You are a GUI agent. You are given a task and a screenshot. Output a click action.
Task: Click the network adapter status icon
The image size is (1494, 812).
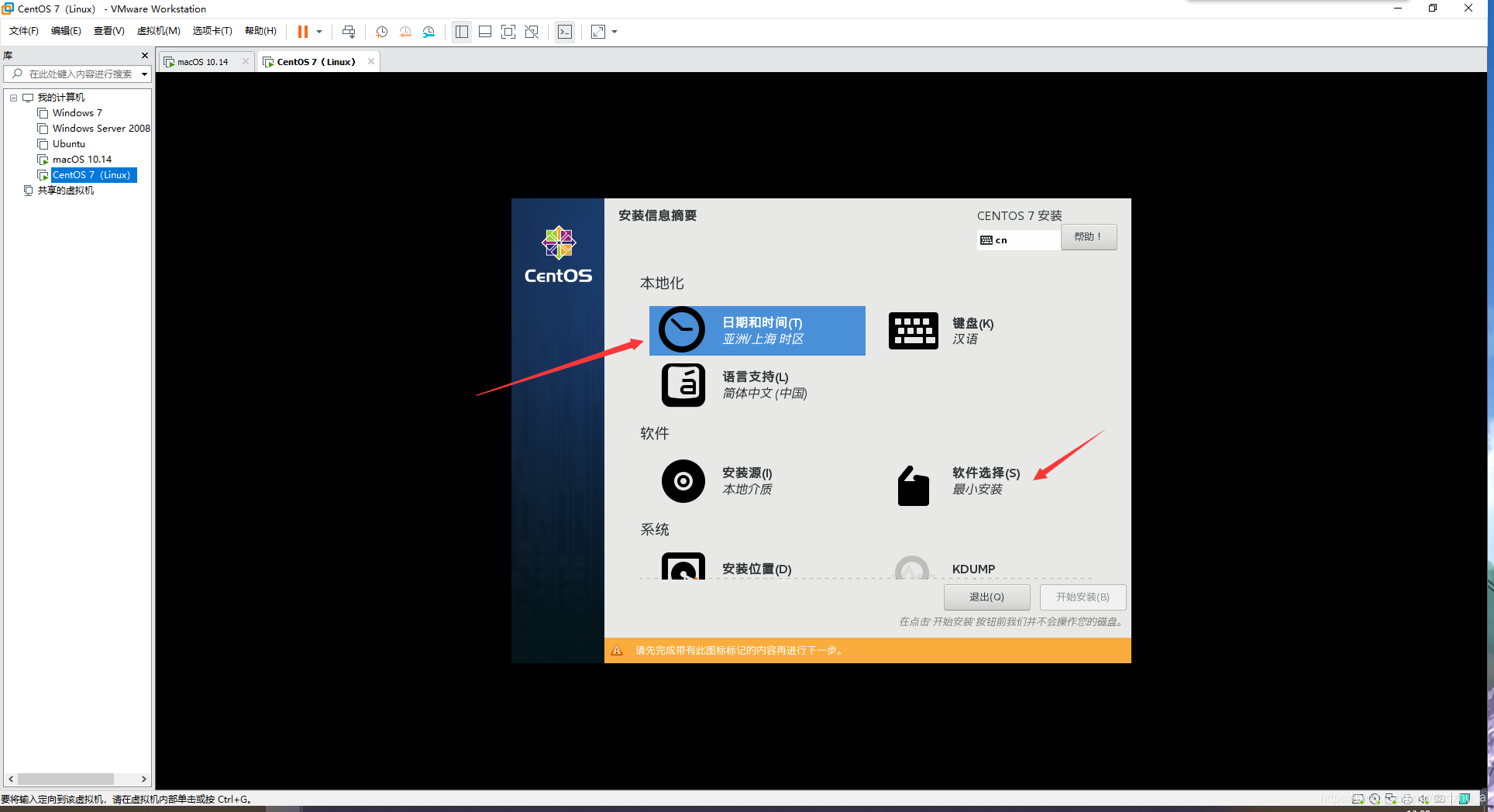click(1391, 799)
